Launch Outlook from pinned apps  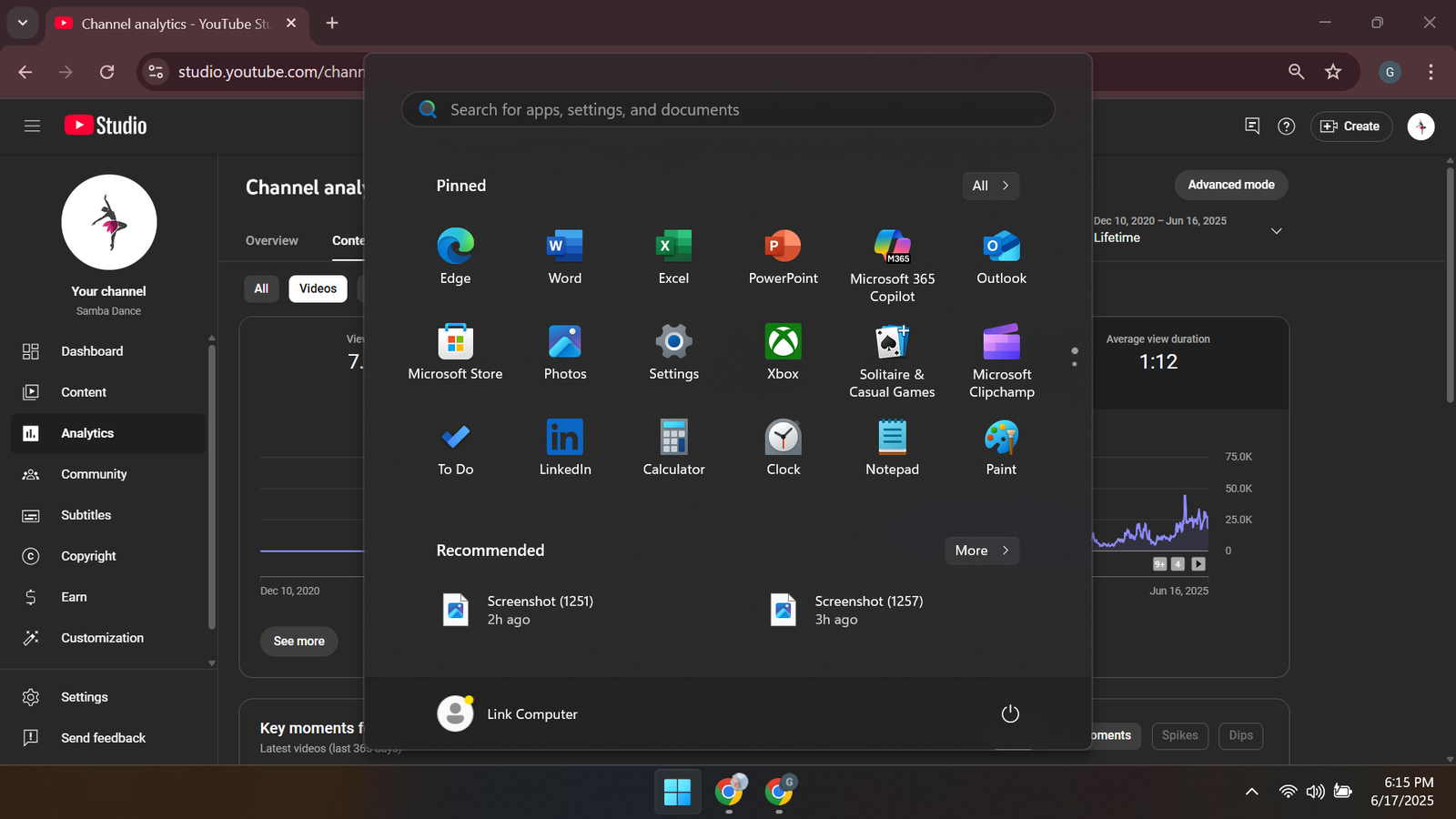click(1001, 257)
